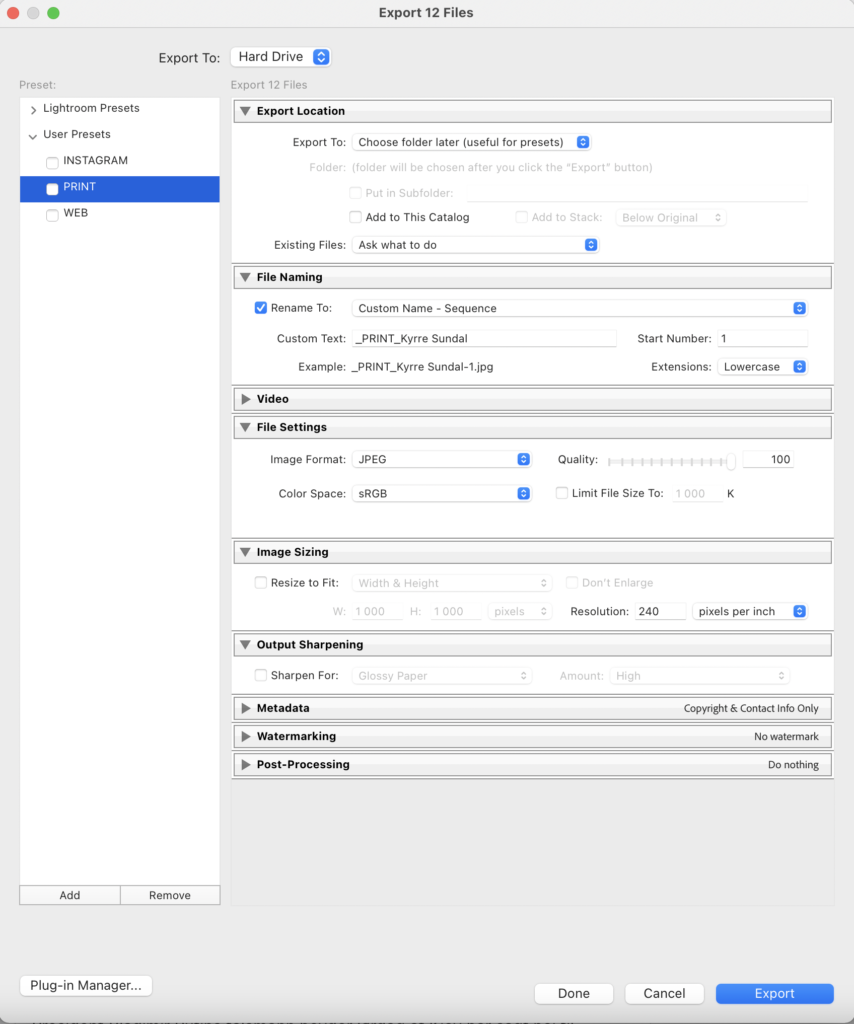Expand the Watermarking section triangle
854x1024 pixels.
tap(245, 736)
